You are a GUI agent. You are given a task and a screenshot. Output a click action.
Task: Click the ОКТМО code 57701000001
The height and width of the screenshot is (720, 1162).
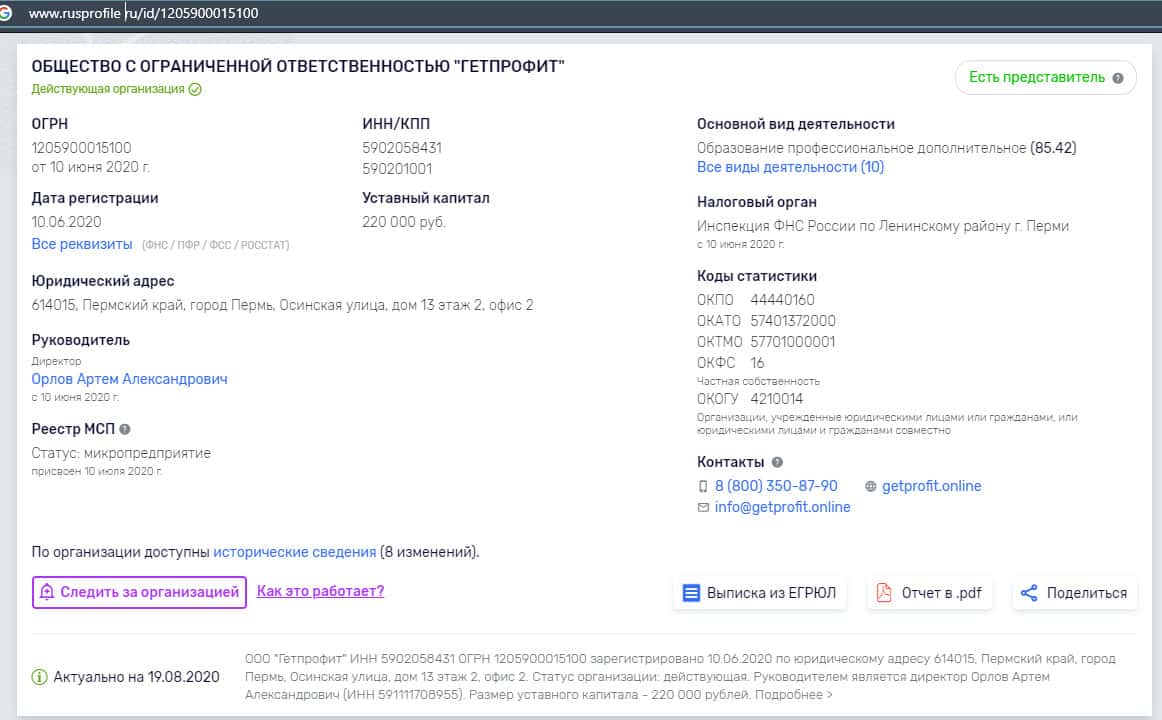coord(792,342)
